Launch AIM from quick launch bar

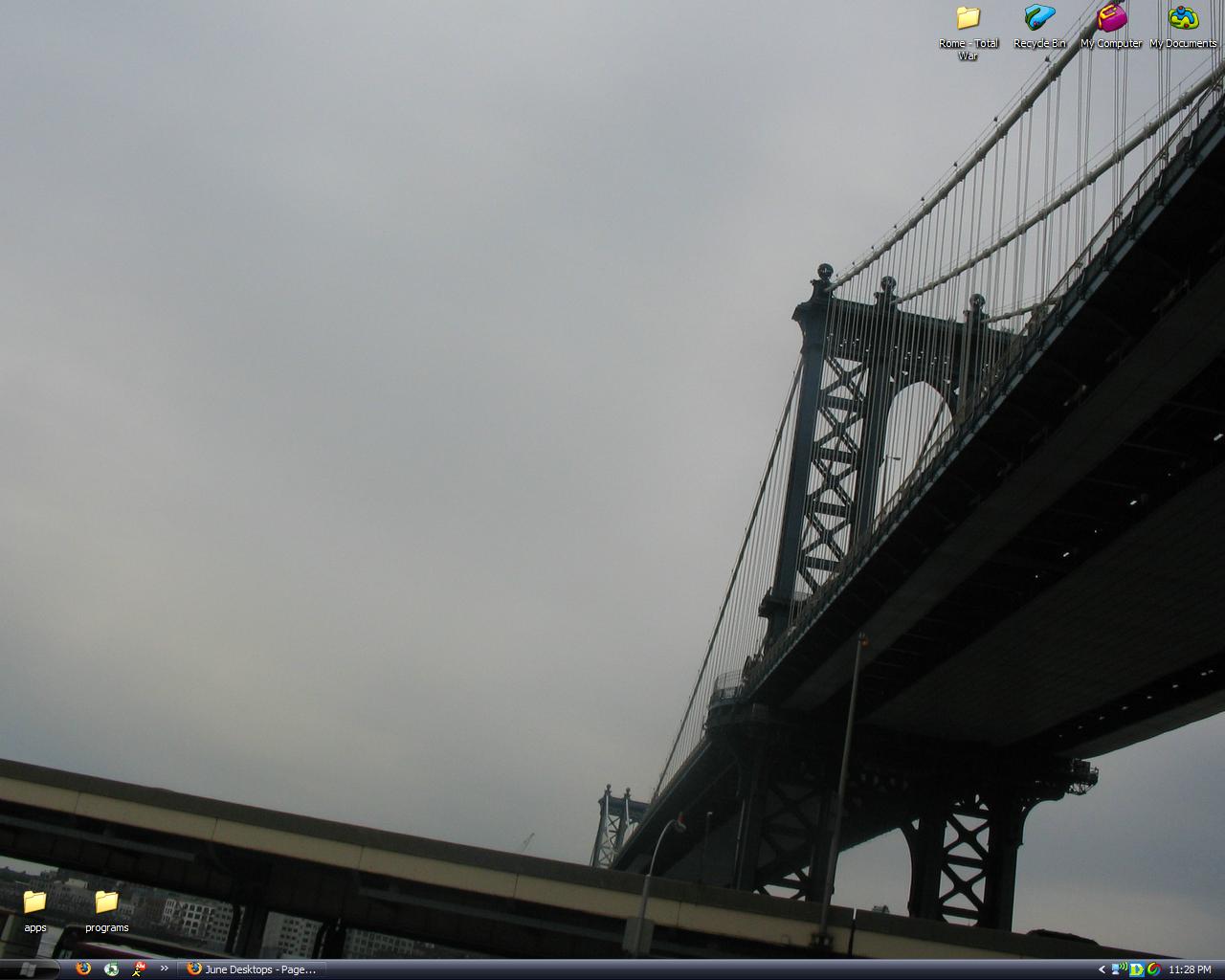tap(140, 969)
